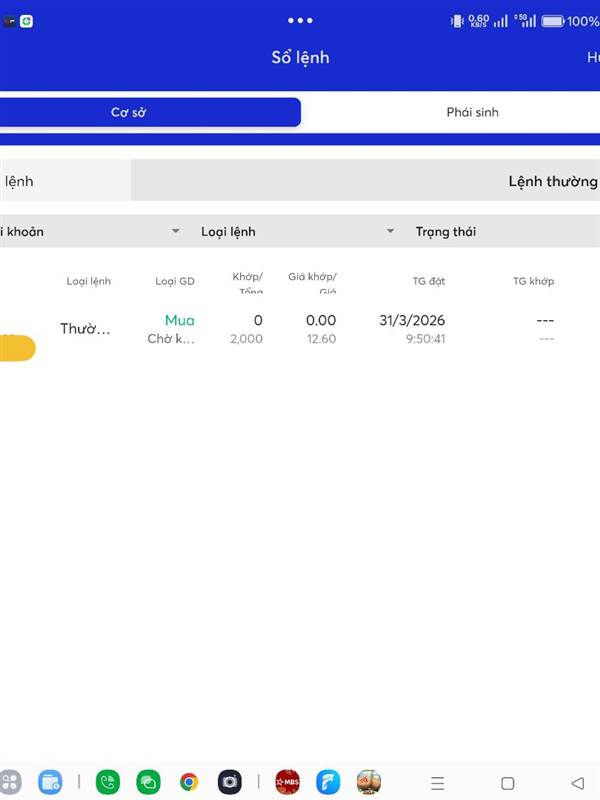
Task: Tap the green notification icon in status bar
Action: (x=26, y=21)
